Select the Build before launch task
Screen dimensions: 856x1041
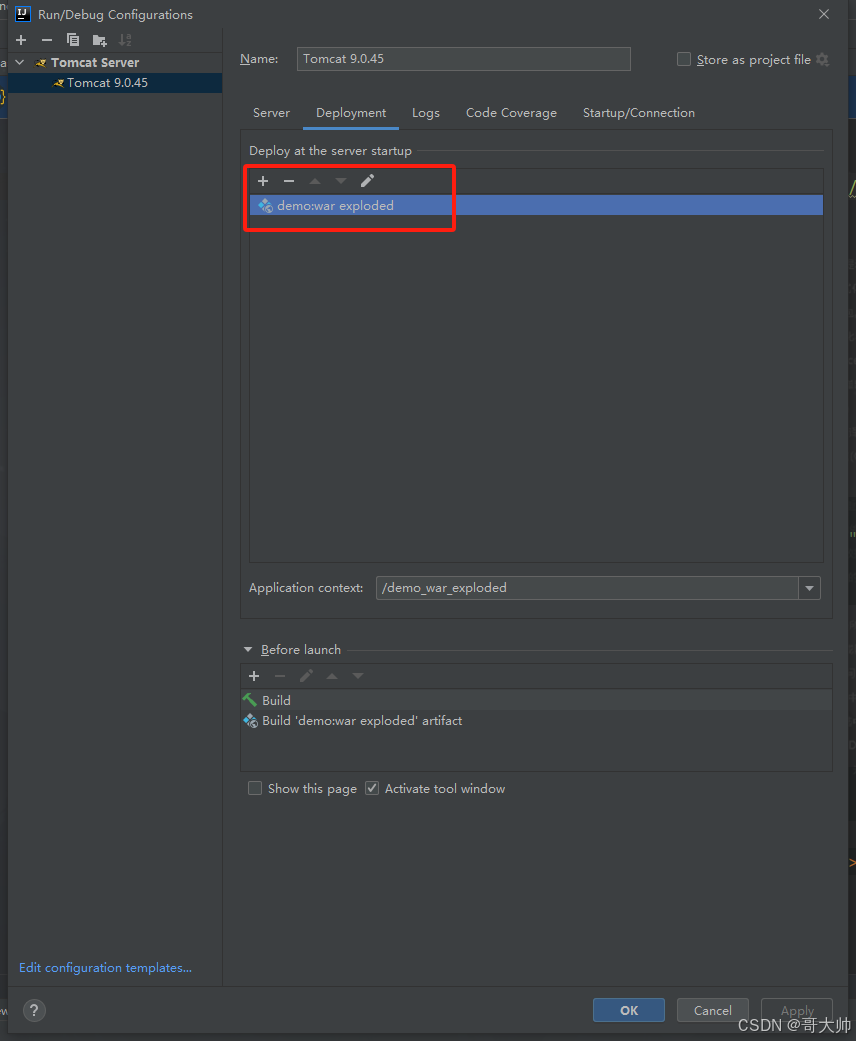click(x=537, y=700)
